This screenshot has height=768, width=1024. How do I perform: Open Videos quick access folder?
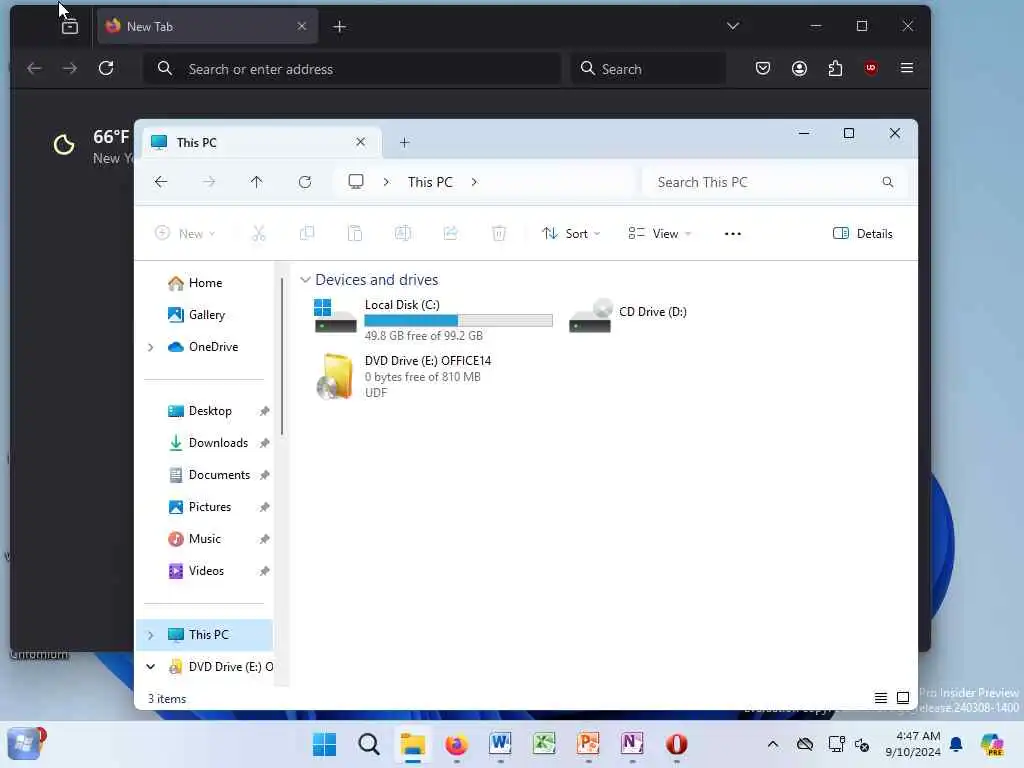click(x=205, y=571)
